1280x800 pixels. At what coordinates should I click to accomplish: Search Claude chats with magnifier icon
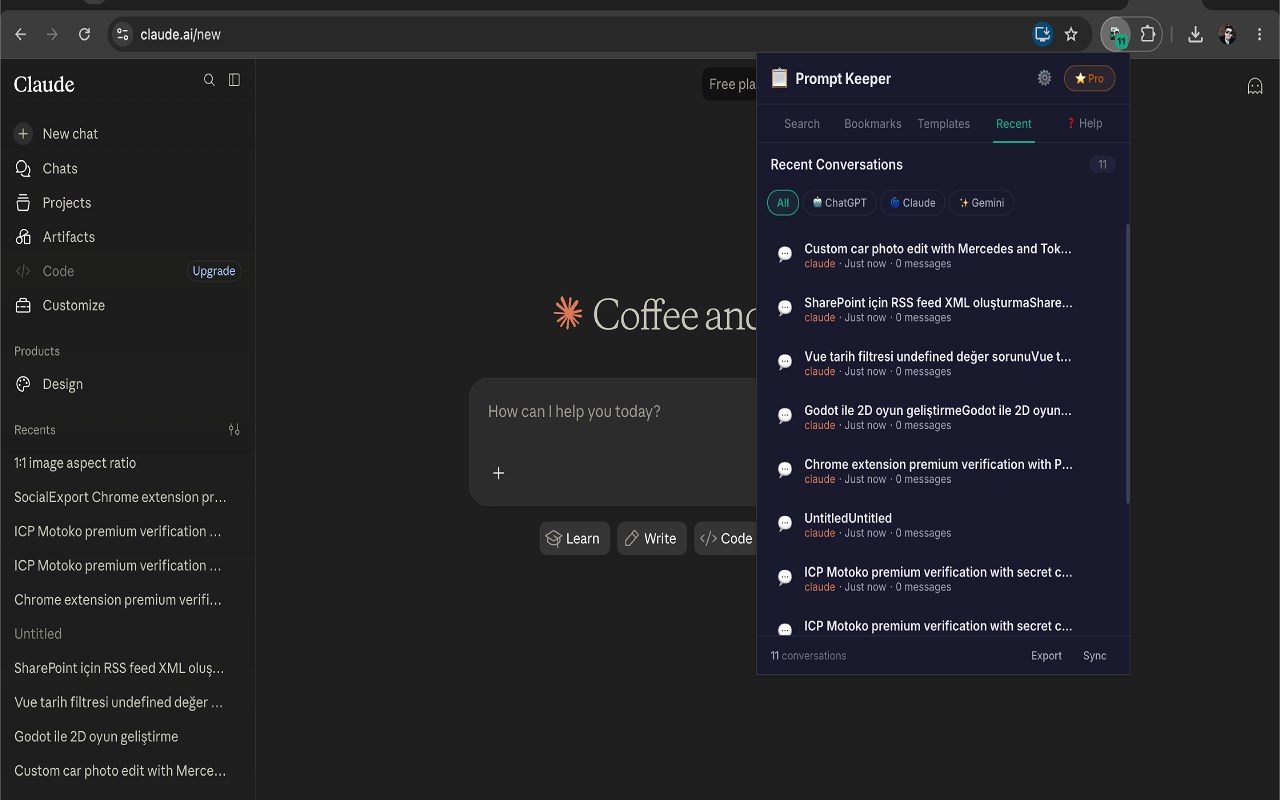click(x=209, y=80)
